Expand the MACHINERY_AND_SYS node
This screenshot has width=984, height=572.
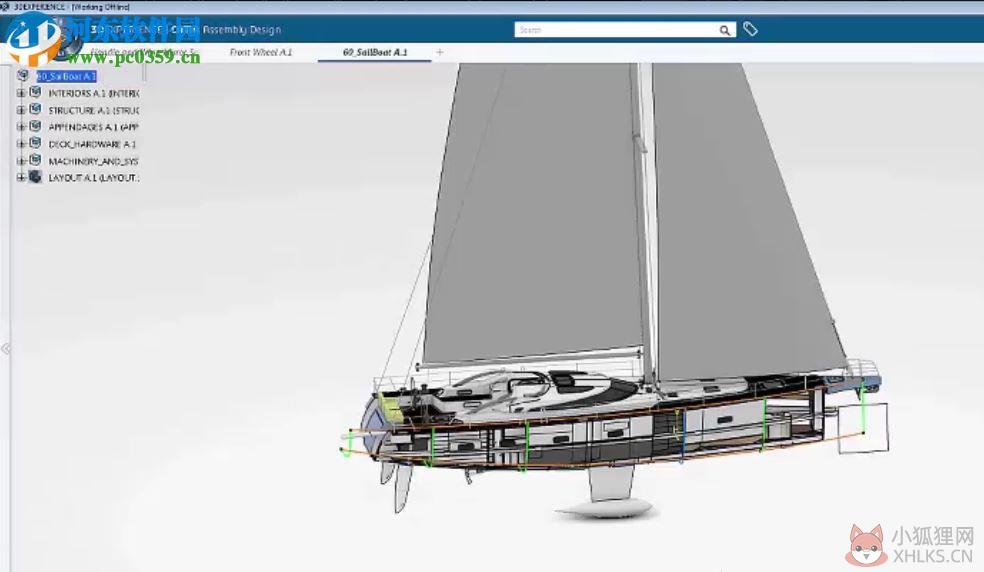pos(21,161)
